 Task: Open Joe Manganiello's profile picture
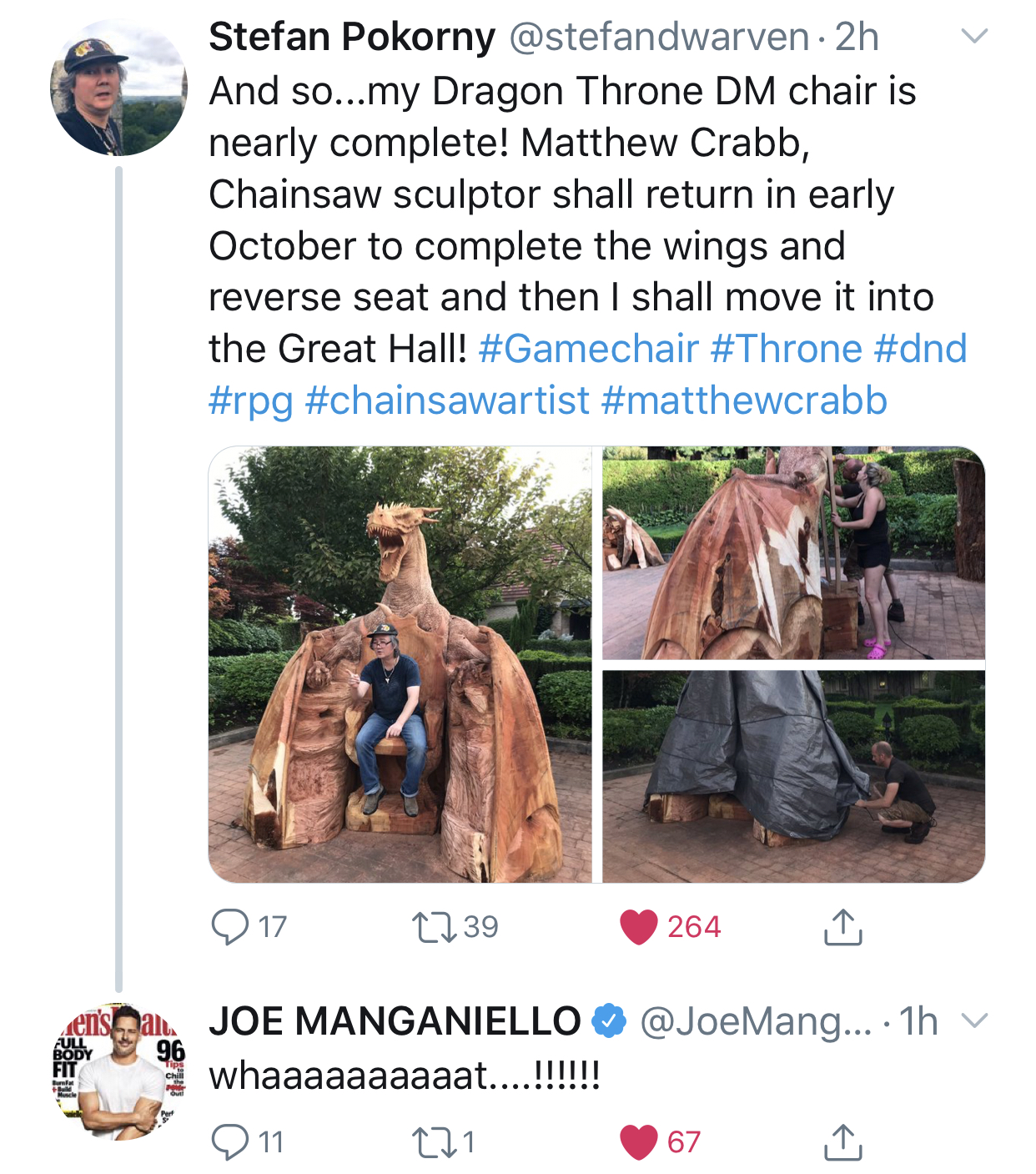(x=118, y=1071)
